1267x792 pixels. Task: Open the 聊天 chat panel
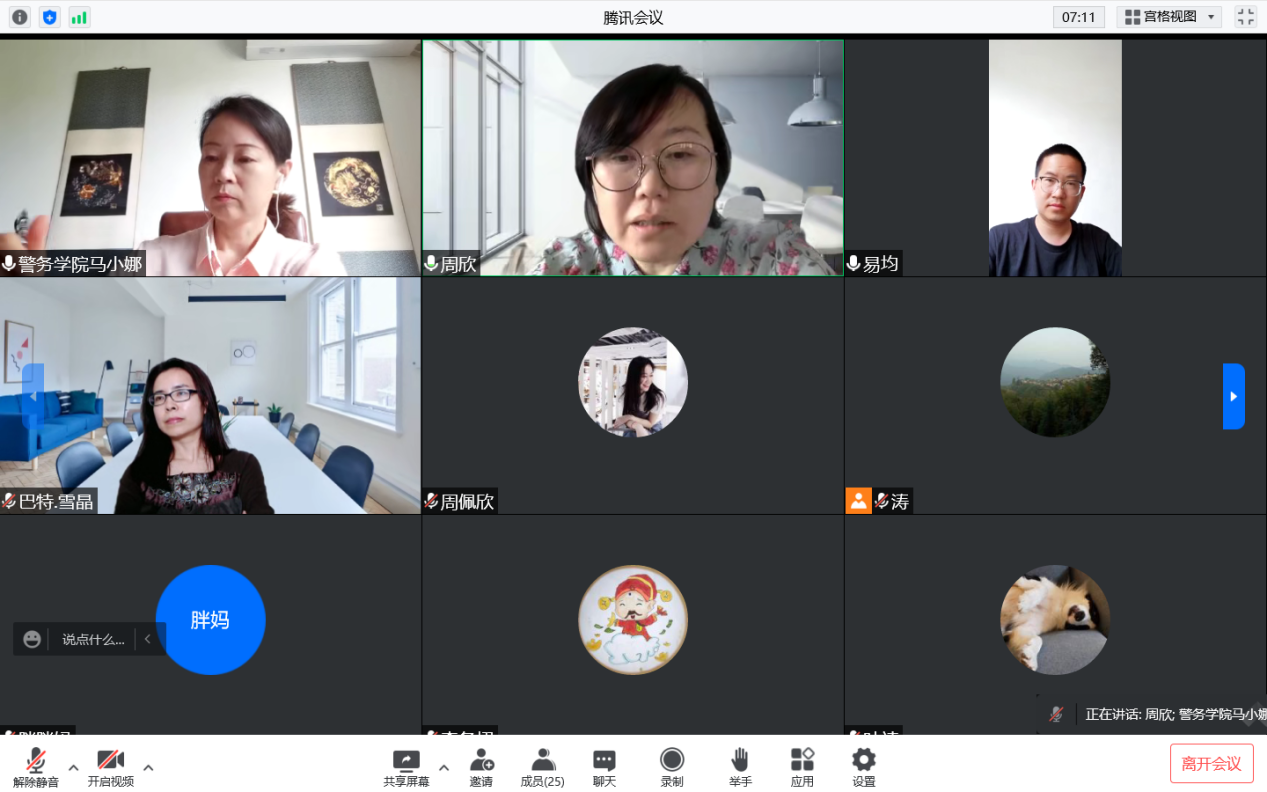(604, 767)
